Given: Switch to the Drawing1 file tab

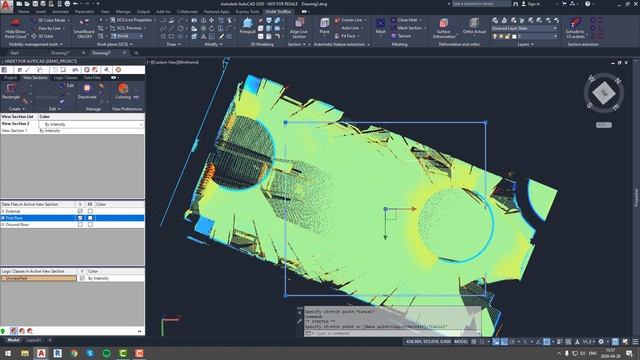Looking at the screenshot, I should click(x=61, y=53).
